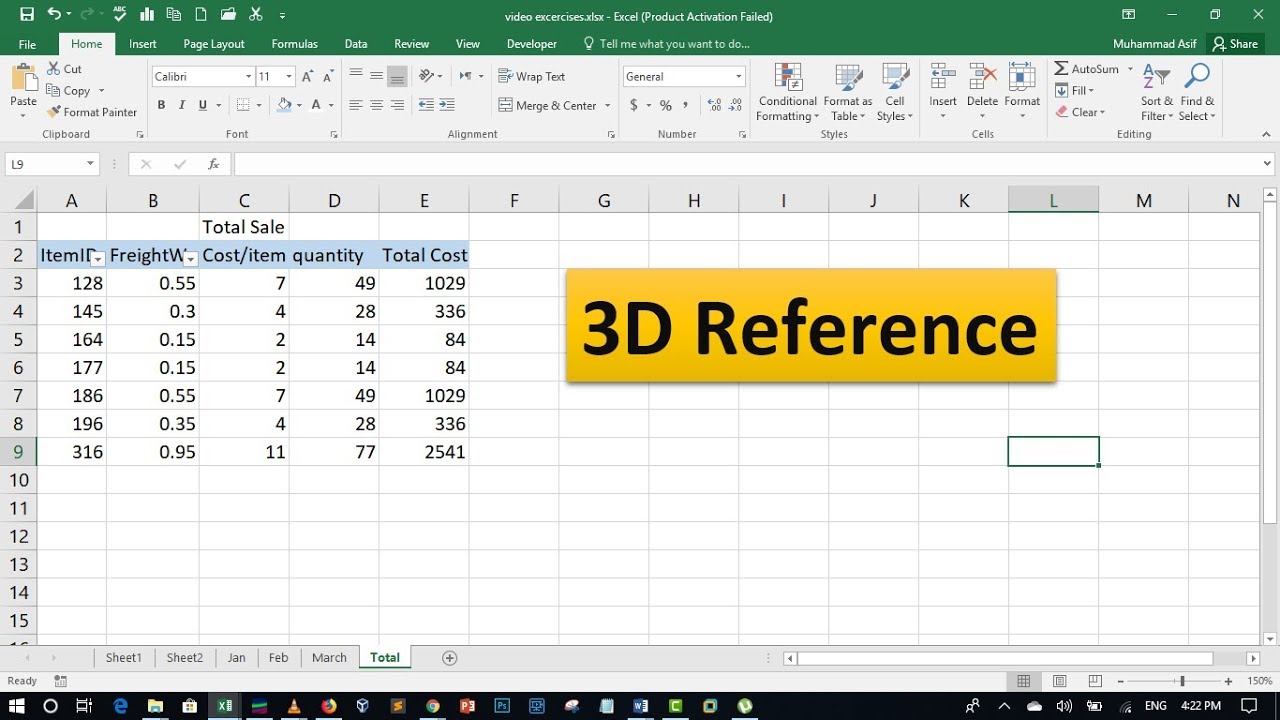Toggle Underline formatting
The image size is (1280, 720).
pos(203,105)
